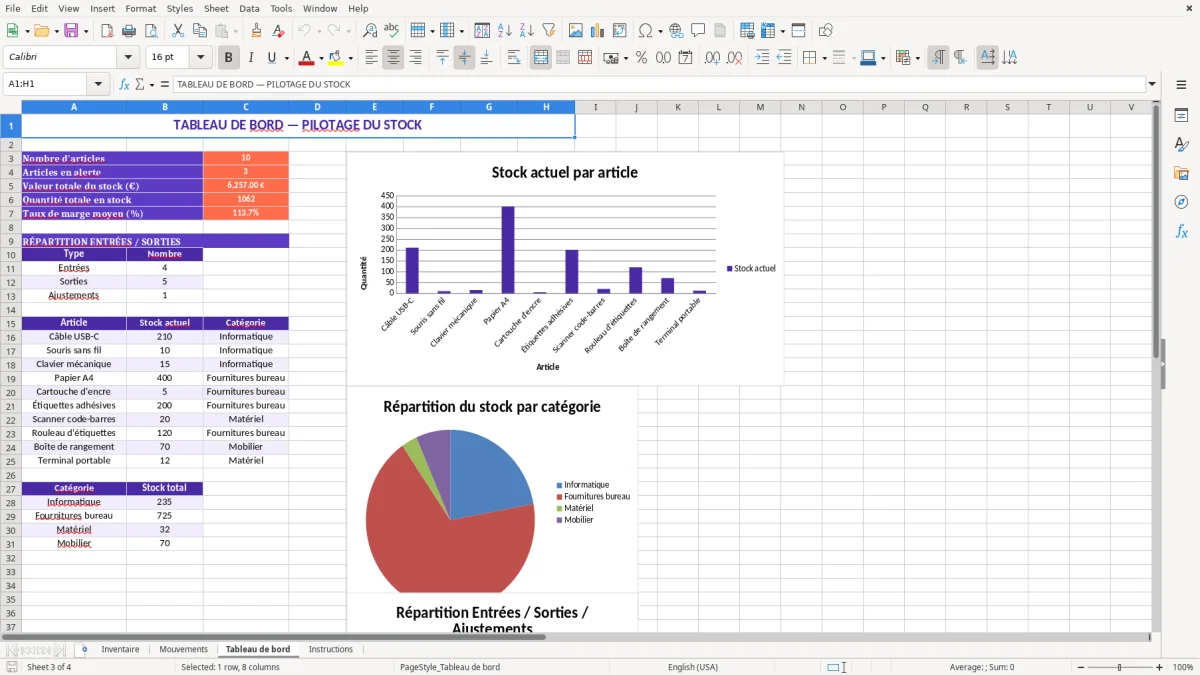Open the background color dropdown arrow
This screenshot has height=675, width=1200.
pyautogui.click(x=350, y=58)
